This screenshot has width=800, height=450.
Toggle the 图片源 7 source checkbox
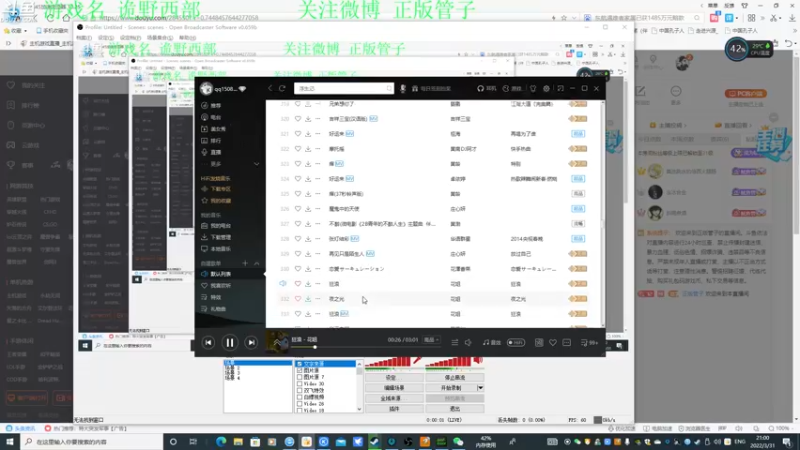tap(299, 377)
